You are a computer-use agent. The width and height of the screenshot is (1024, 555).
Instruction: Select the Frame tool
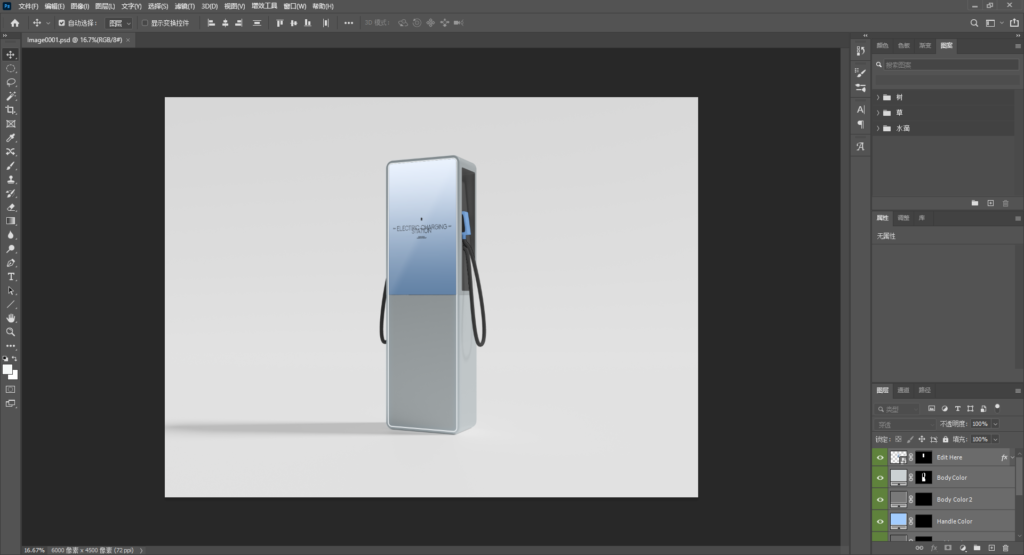pos(10,123)
